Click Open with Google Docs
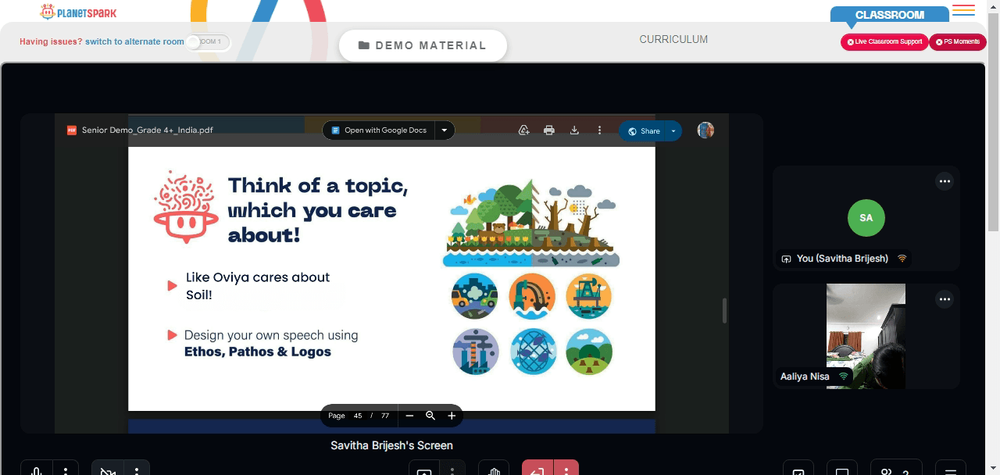The height and width of the screenshot is (475, 1000). tap(379, 130)
